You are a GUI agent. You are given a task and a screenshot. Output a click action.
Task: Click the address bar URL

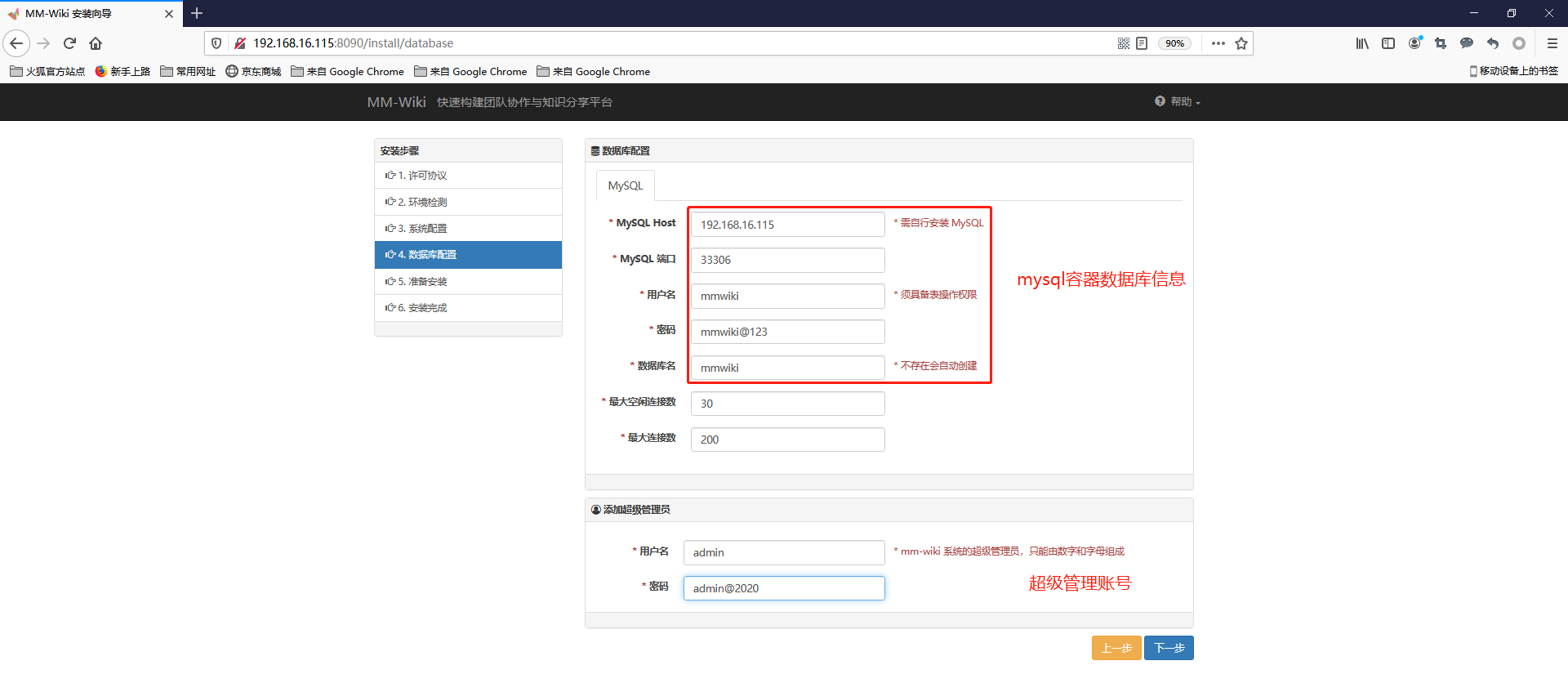[x=353, y=43]
